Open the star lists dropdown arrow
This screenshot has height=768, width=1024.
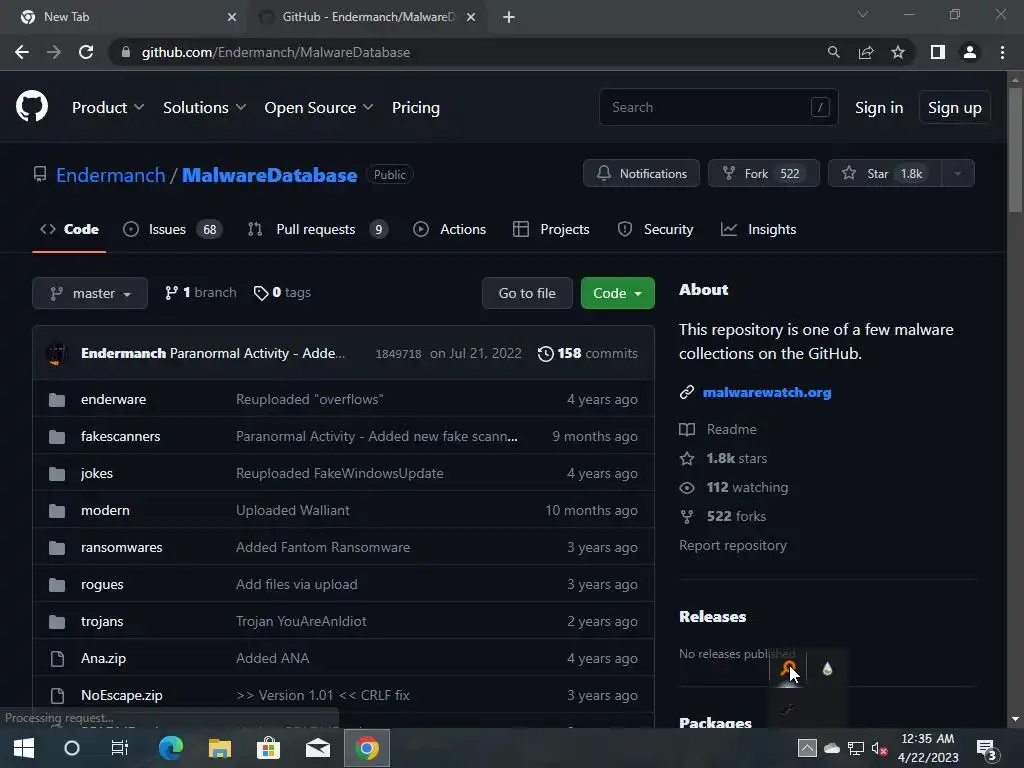tap(958, 174)
